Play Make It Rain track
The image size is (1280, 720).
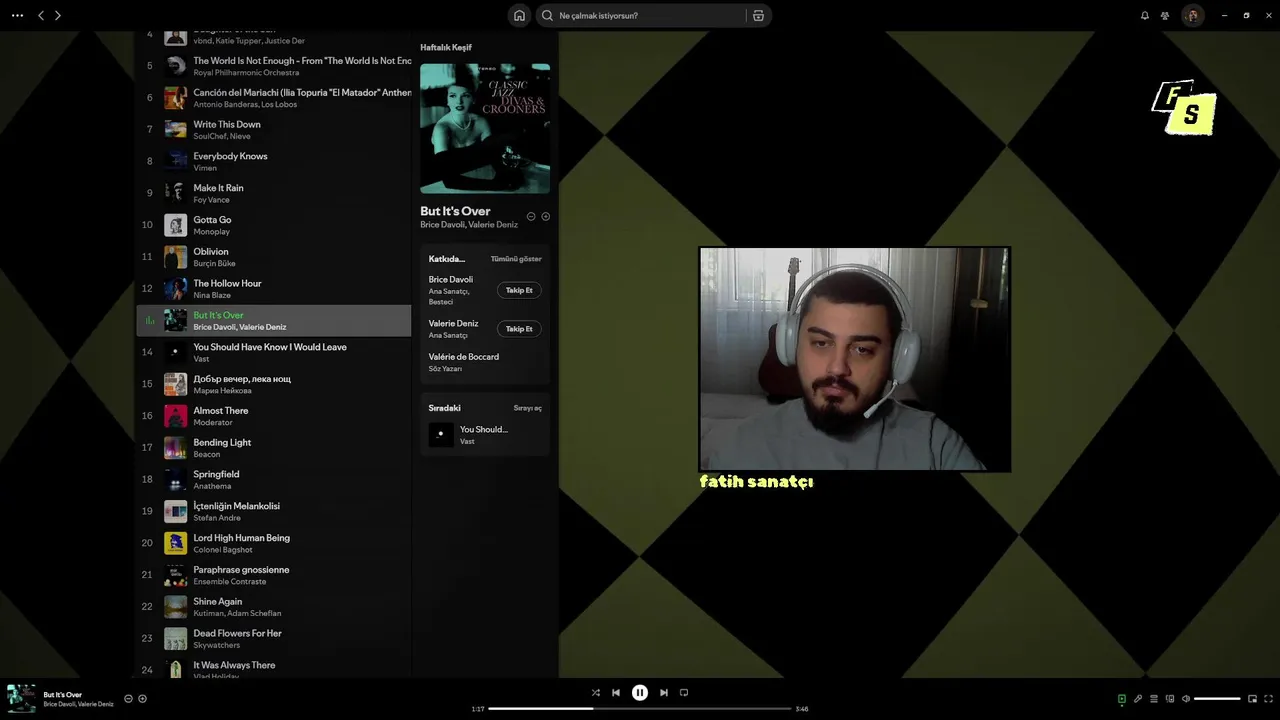tap(273, 193)
